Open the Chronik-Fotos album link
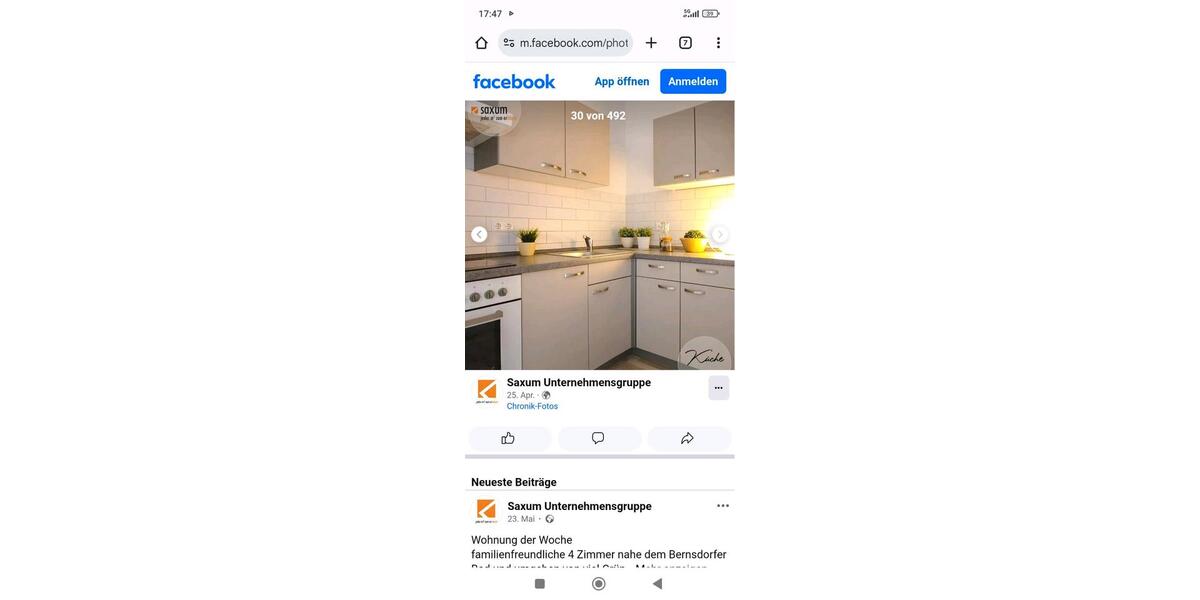The height and width of the screenshot is (600, 1200). click(532, 406)
